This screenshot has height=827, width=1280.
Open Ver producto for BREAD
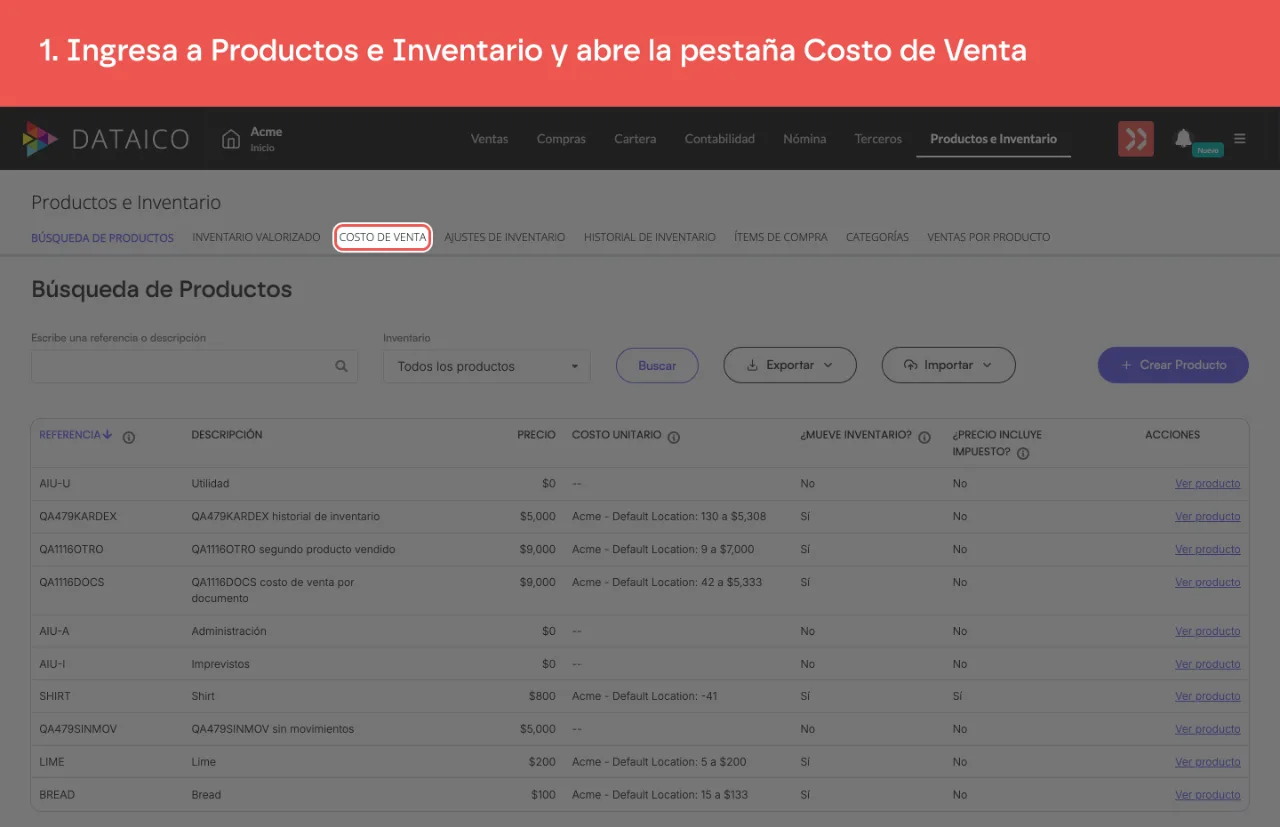1207,795
